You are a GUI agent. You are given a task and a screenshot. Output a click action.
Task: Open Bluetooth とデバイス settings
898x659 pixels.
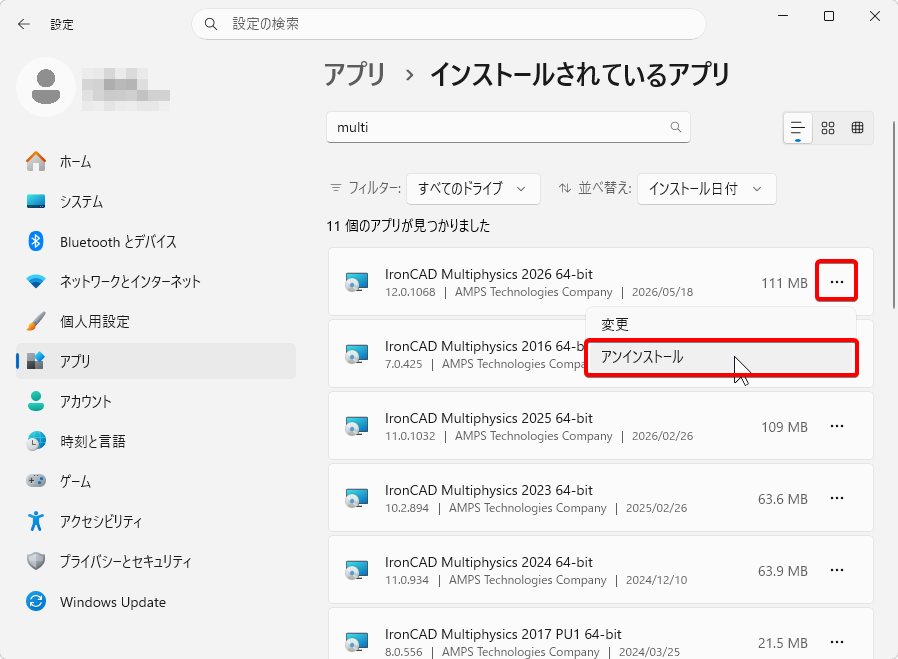pos(156,242)
